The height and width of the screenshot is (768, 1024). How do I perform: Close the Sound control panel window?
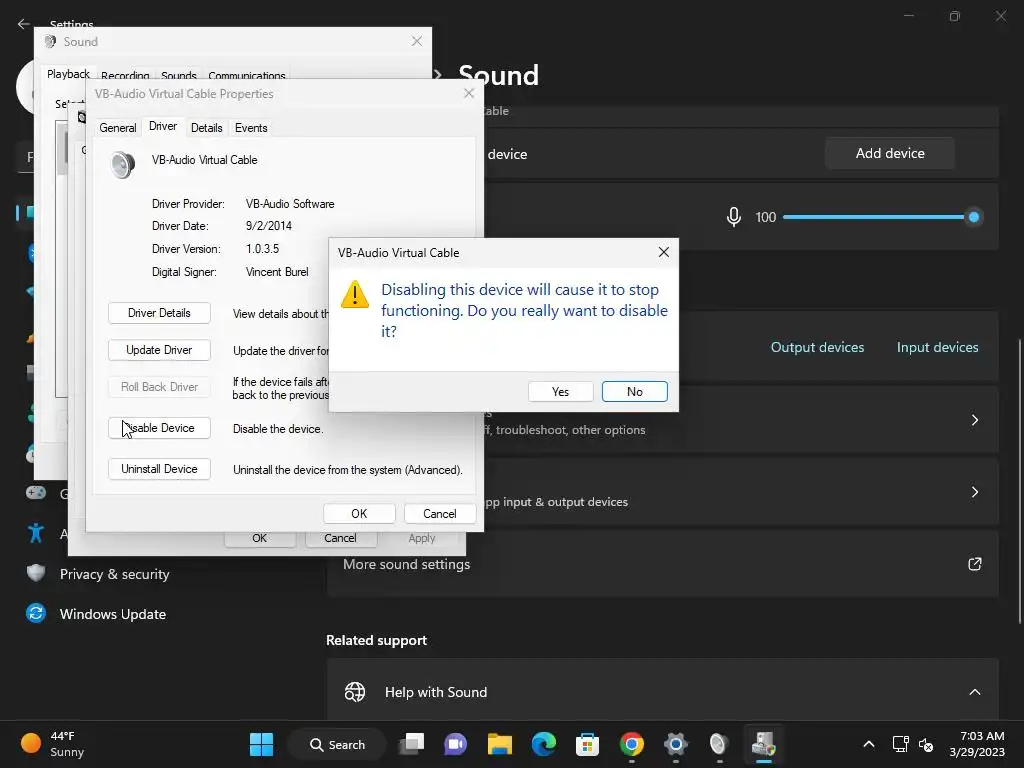pos(417,41)
